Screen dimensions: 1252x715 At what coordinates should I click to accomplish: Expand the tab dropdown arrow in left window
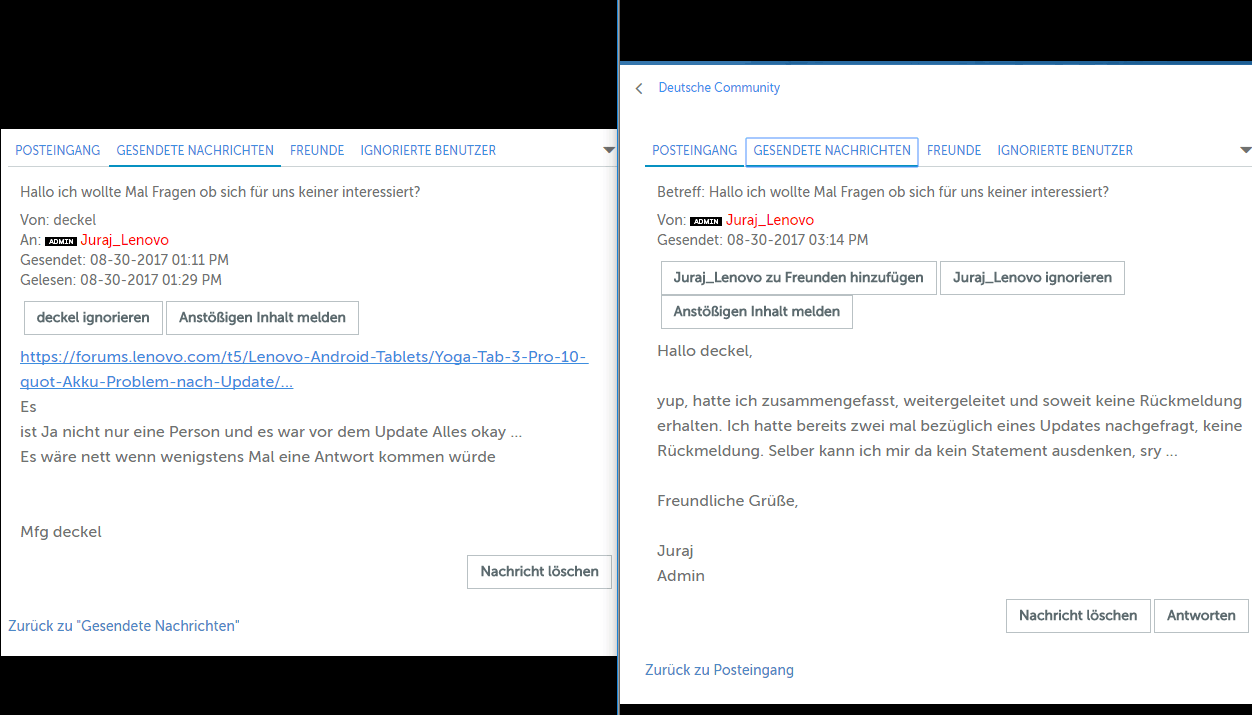click(x=609, y=150)
